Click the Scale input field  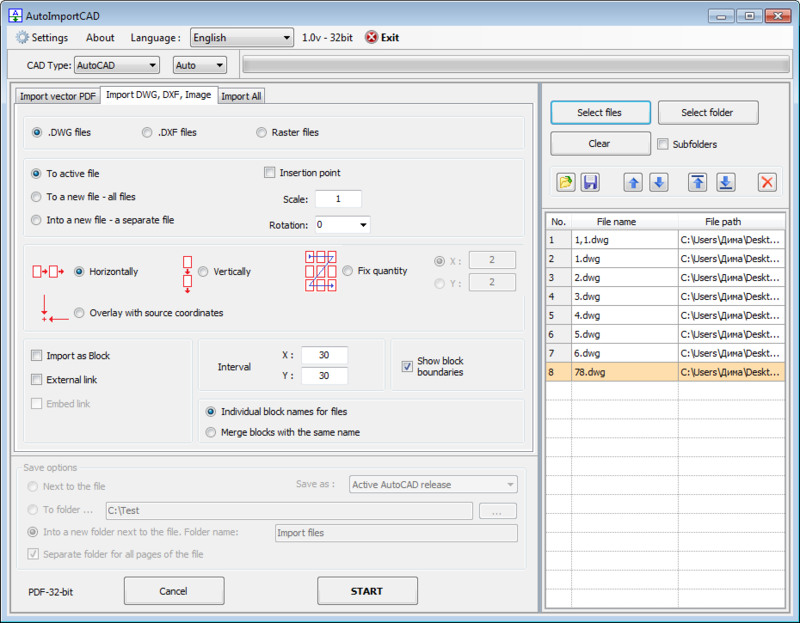click(x=338, y=199)
